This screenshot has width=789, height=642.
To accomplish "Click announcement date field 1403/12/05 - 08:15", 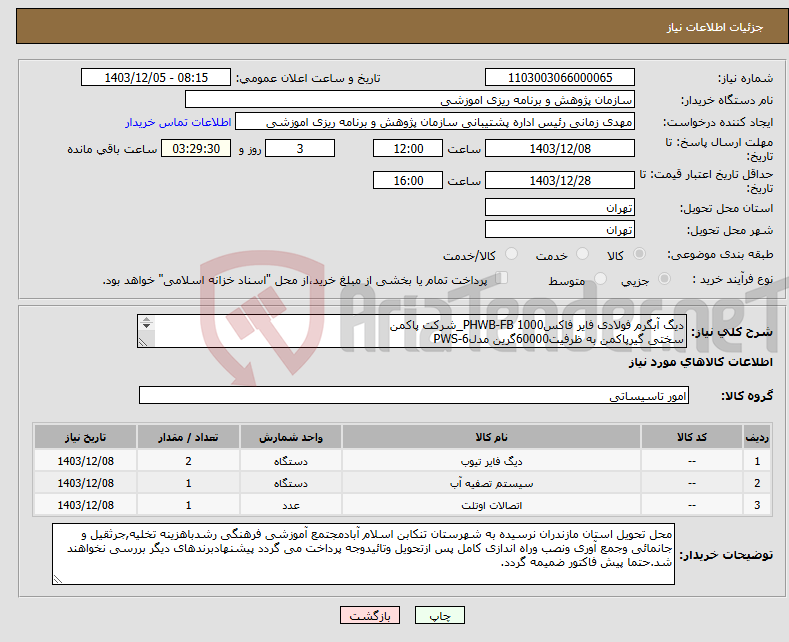I will click(155, 77).
